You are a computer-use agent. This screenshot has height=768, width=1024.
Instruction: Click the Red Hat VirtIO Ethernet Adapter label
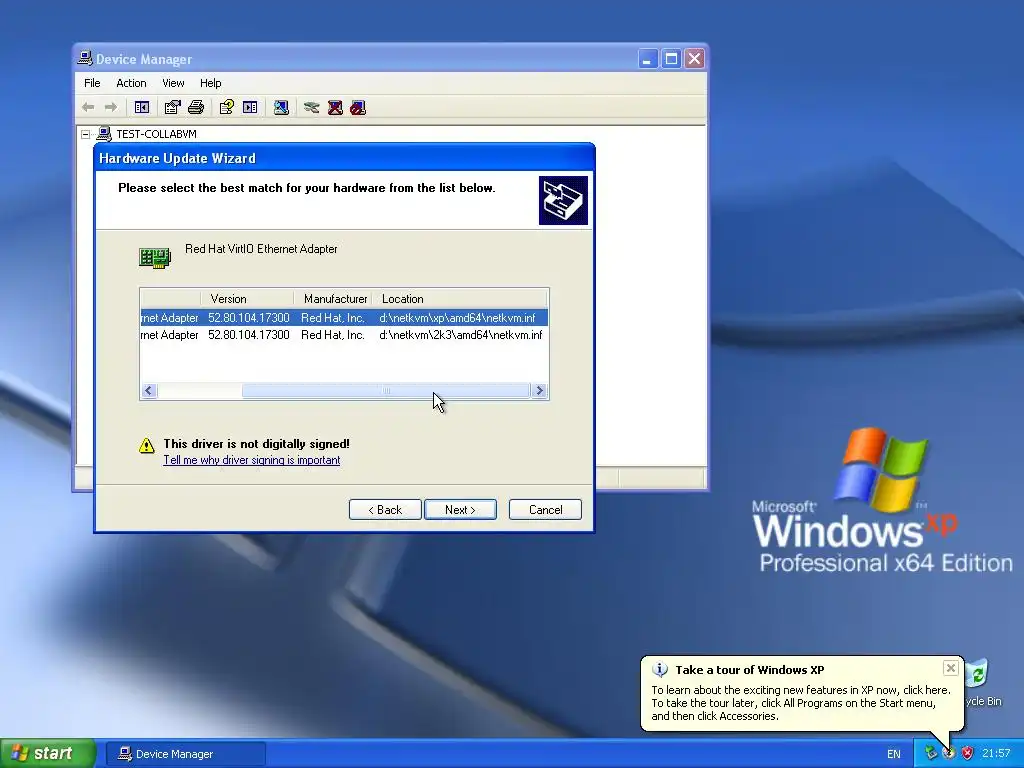coord(261,249)
